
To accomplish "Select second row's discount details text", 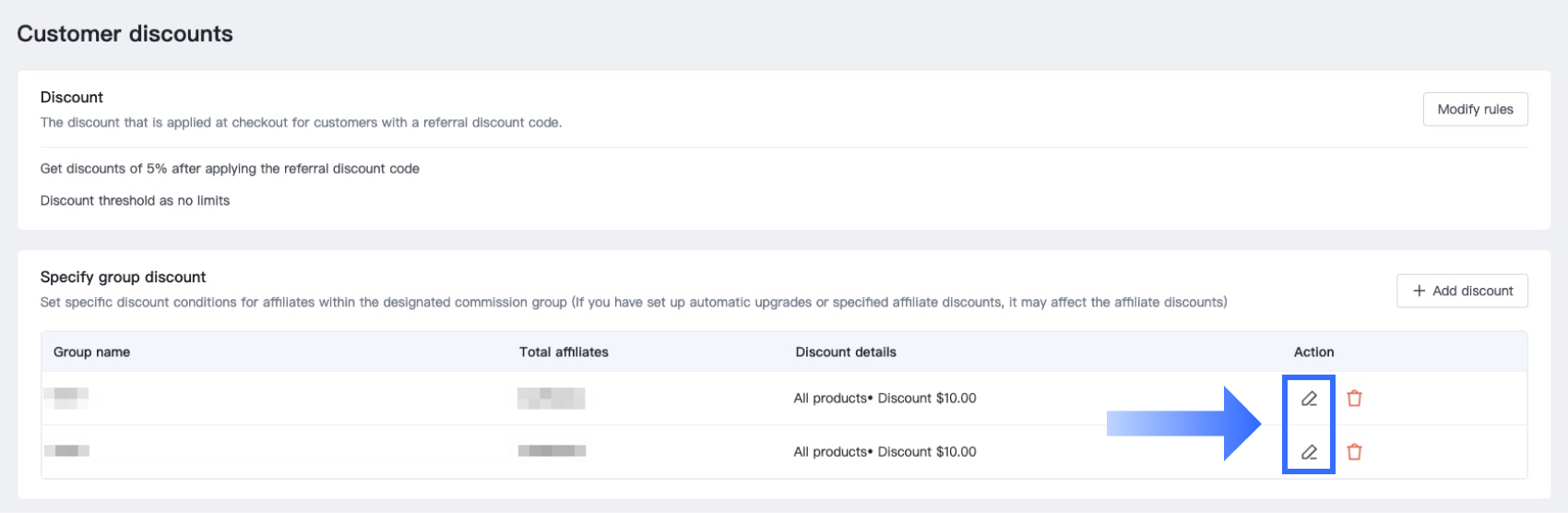I will coord(885,452).
